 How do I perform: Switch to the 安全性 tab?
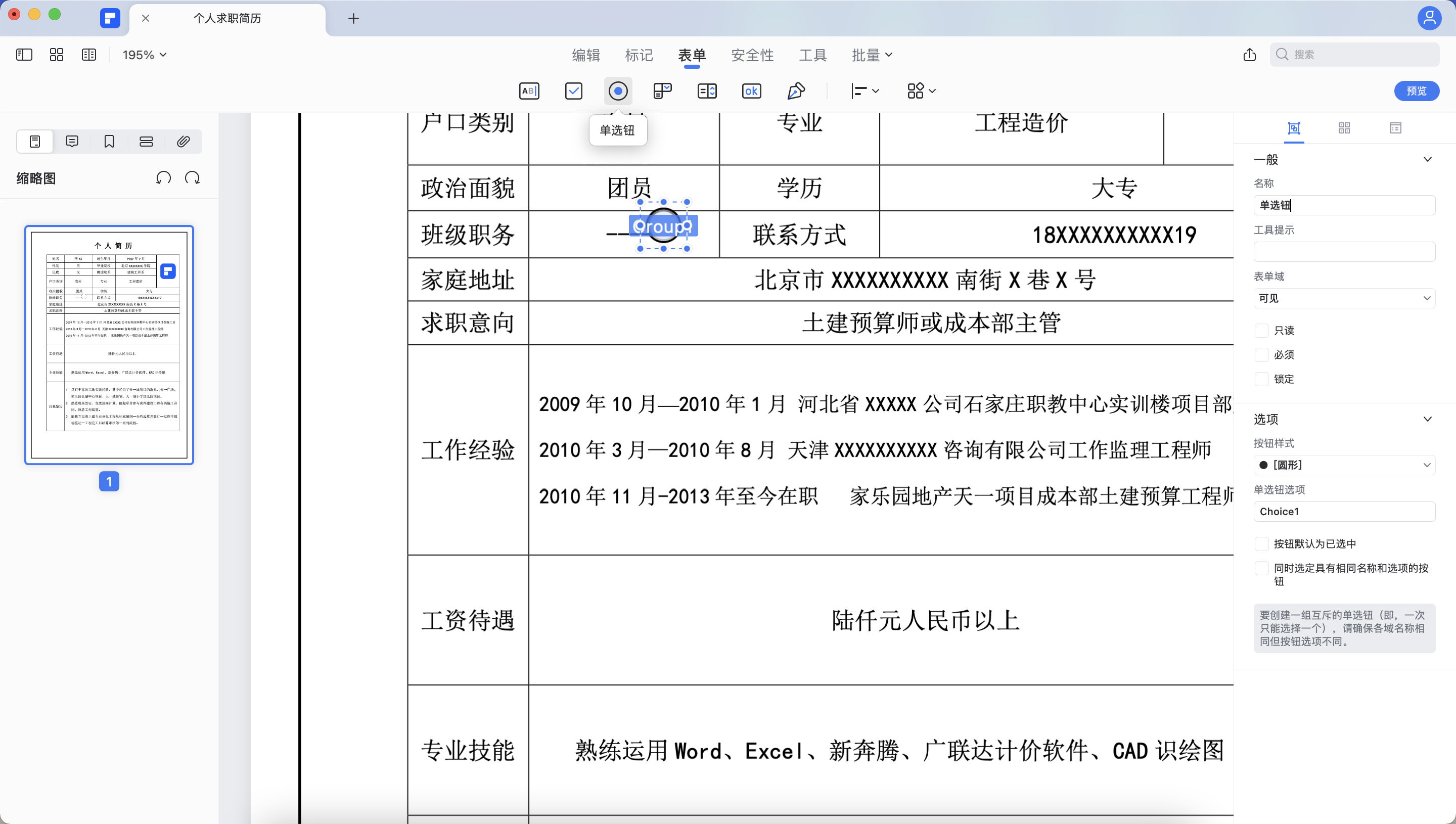pyautogui.click(x=753, y=54)
